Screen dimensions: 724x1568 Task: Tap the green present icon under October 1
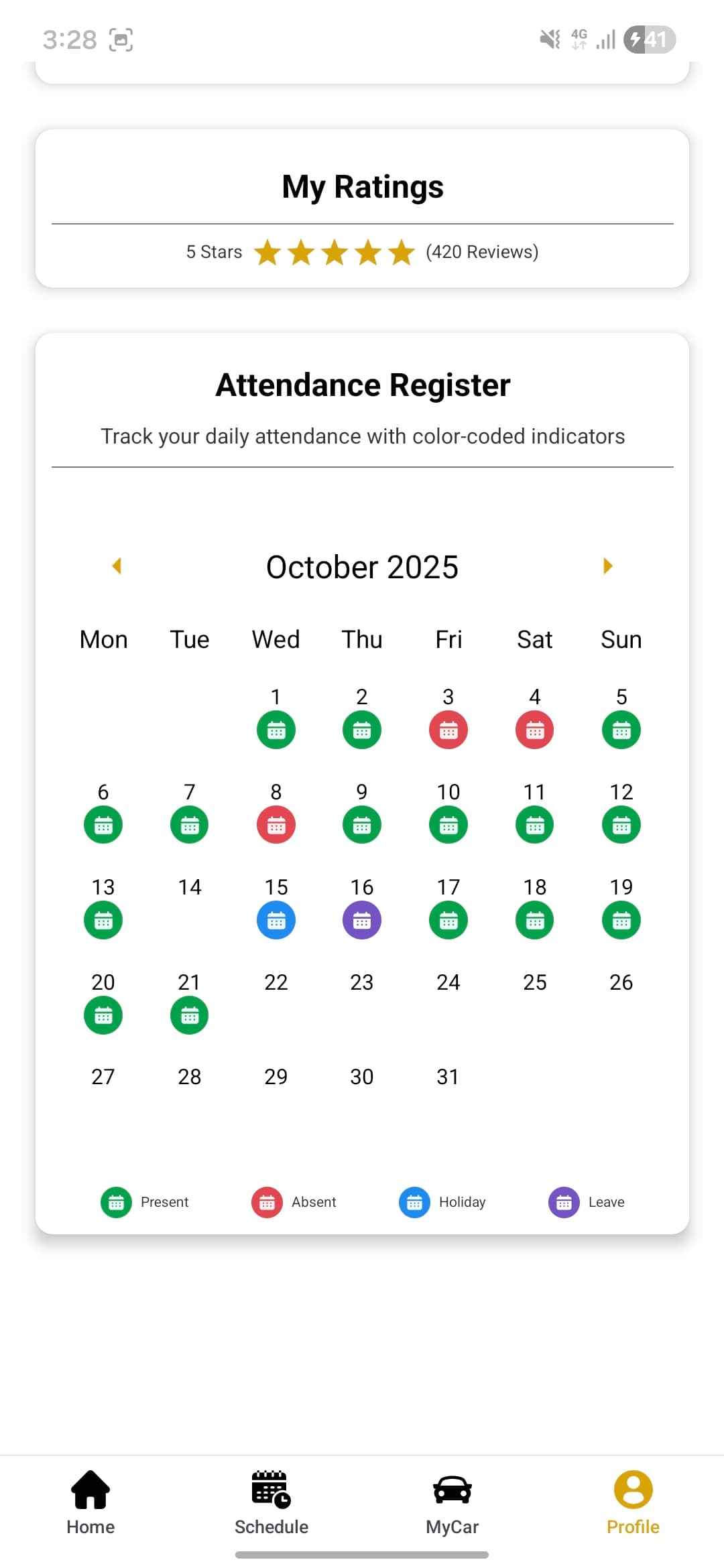coord(276,730)
